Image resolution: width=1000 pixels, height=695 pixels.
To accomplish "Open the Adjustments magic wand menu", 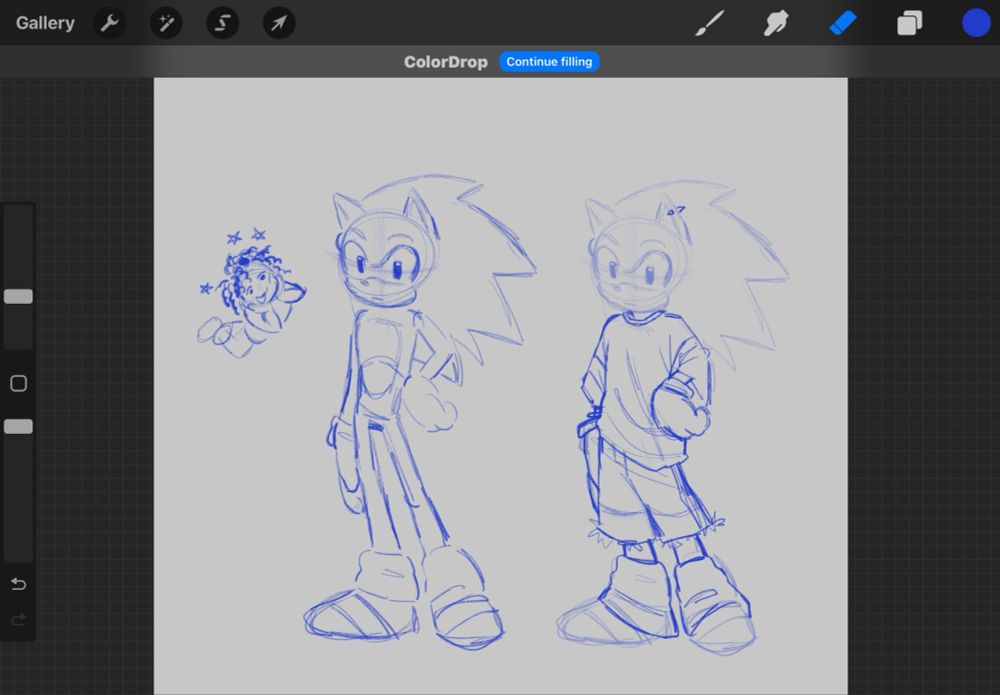I will 166,24.
